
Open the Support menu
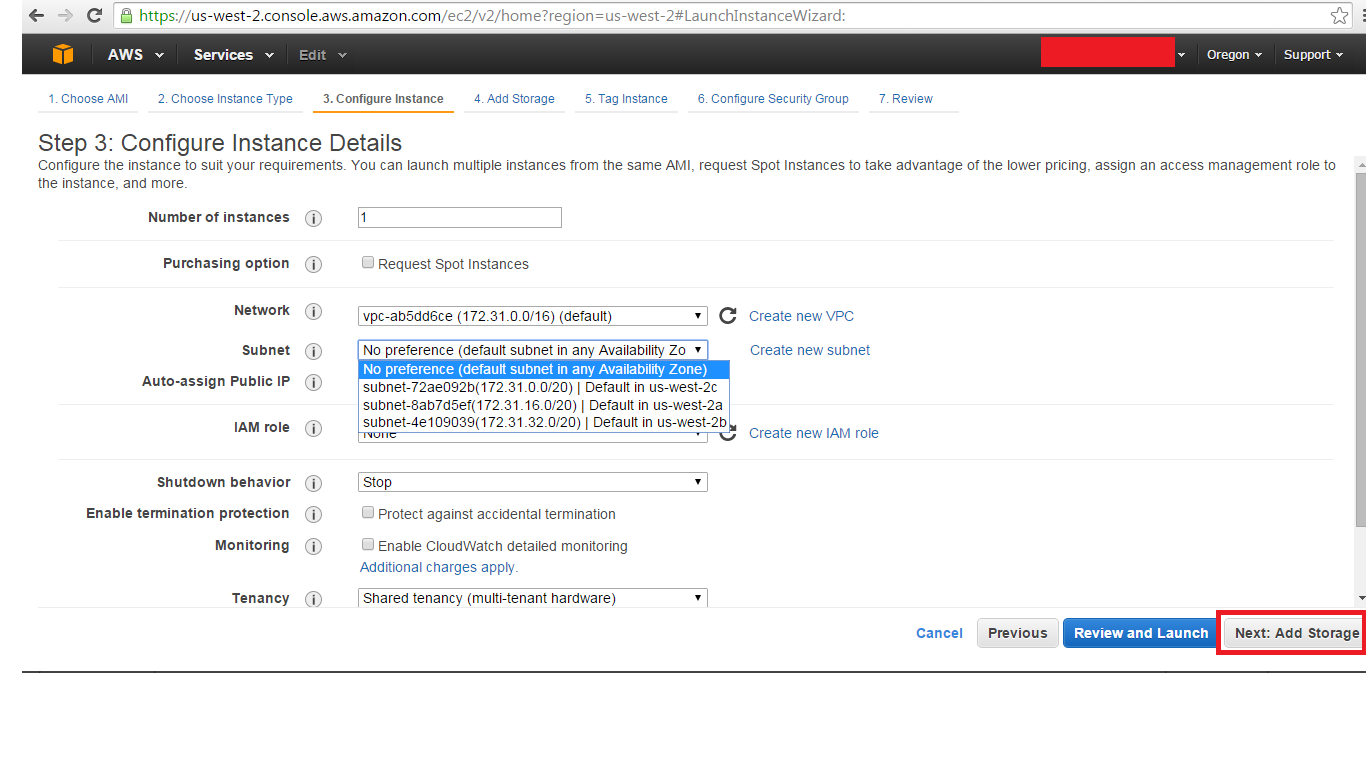point(1313,55)
